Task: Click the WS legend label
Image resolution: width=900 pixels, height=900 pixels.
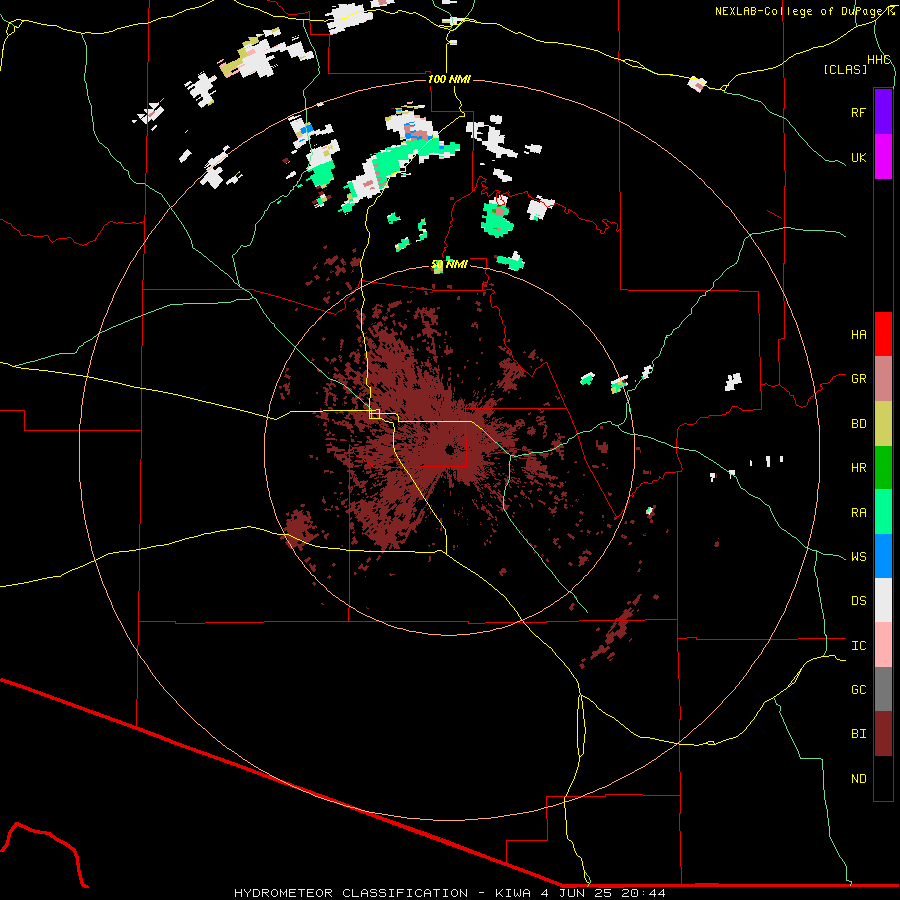Action: click(x=858, y=557)
